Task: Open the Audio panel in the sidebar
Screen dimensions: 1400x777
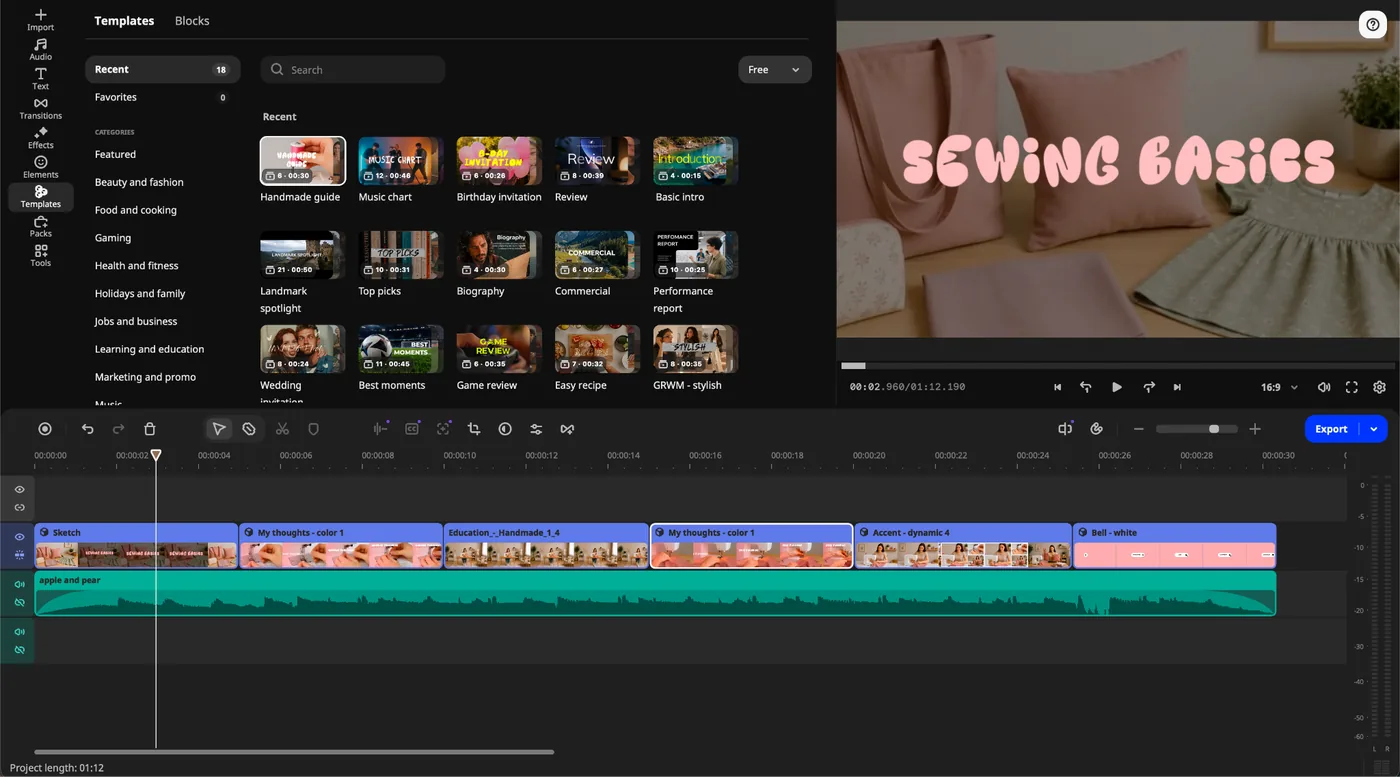Action: pyautogui.click(x=40, y=49)
